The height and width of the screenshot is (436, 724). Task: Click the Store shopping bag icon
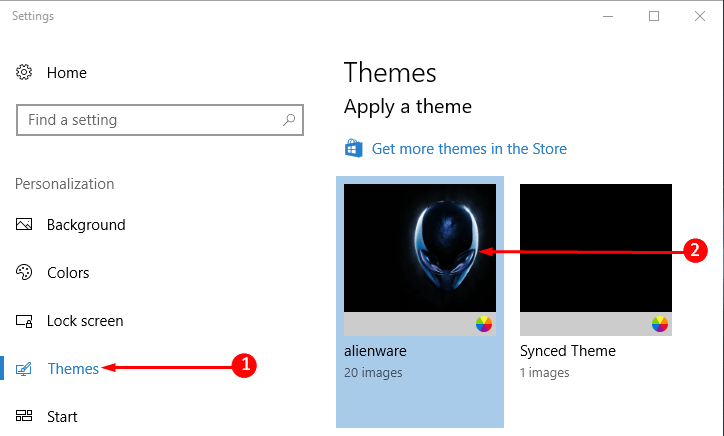coord(354,148)
